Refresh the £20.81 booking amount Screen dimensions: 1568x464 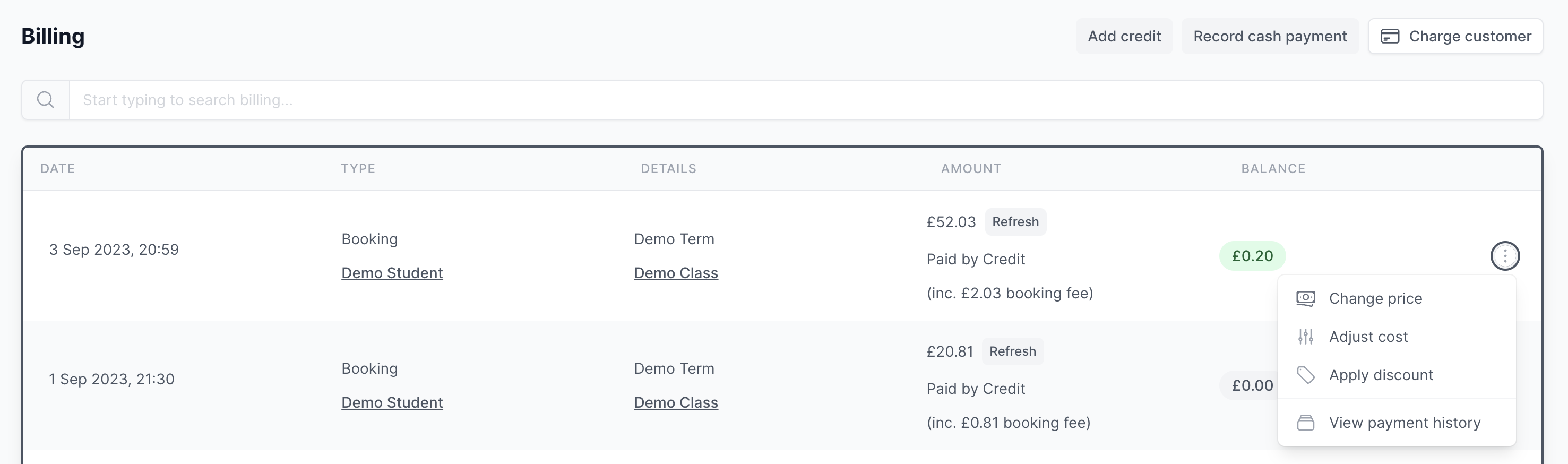pyautogui.click(x=1012, y=351)
